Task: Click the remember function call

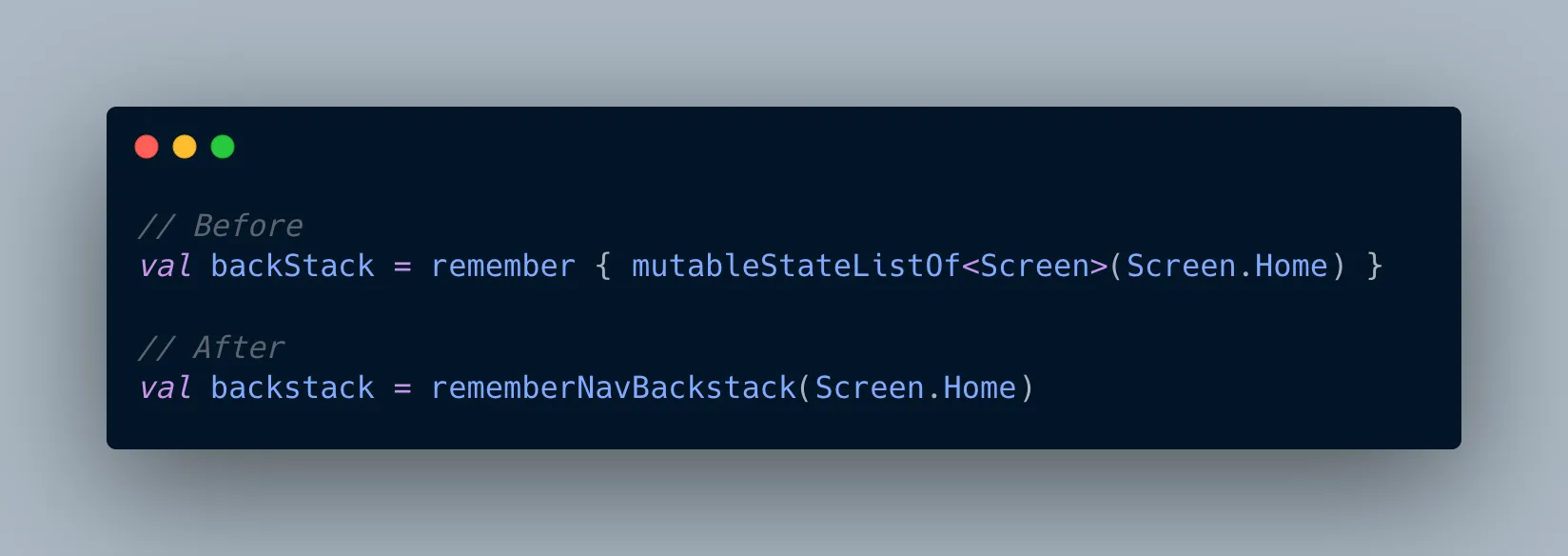Action: pyautogui.click(x=503, y=267)
